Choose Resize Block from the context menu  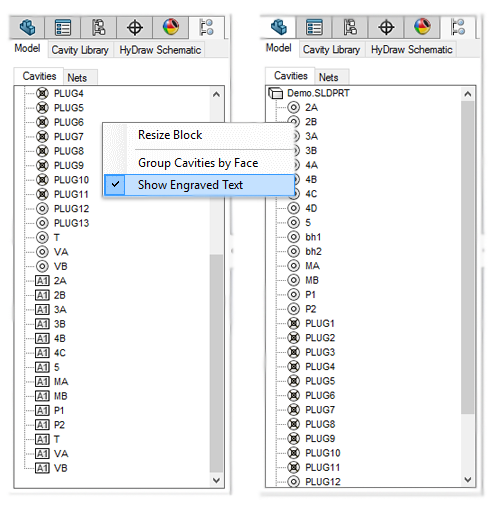pos(170,135)
